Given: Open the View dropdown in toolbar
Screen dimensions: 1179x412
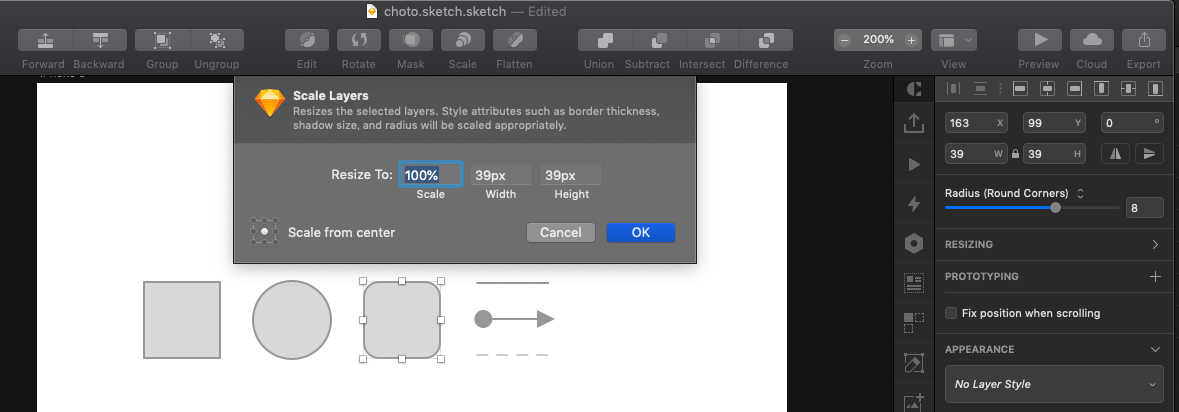Looking at the screenshot, I should coord(953,40).
